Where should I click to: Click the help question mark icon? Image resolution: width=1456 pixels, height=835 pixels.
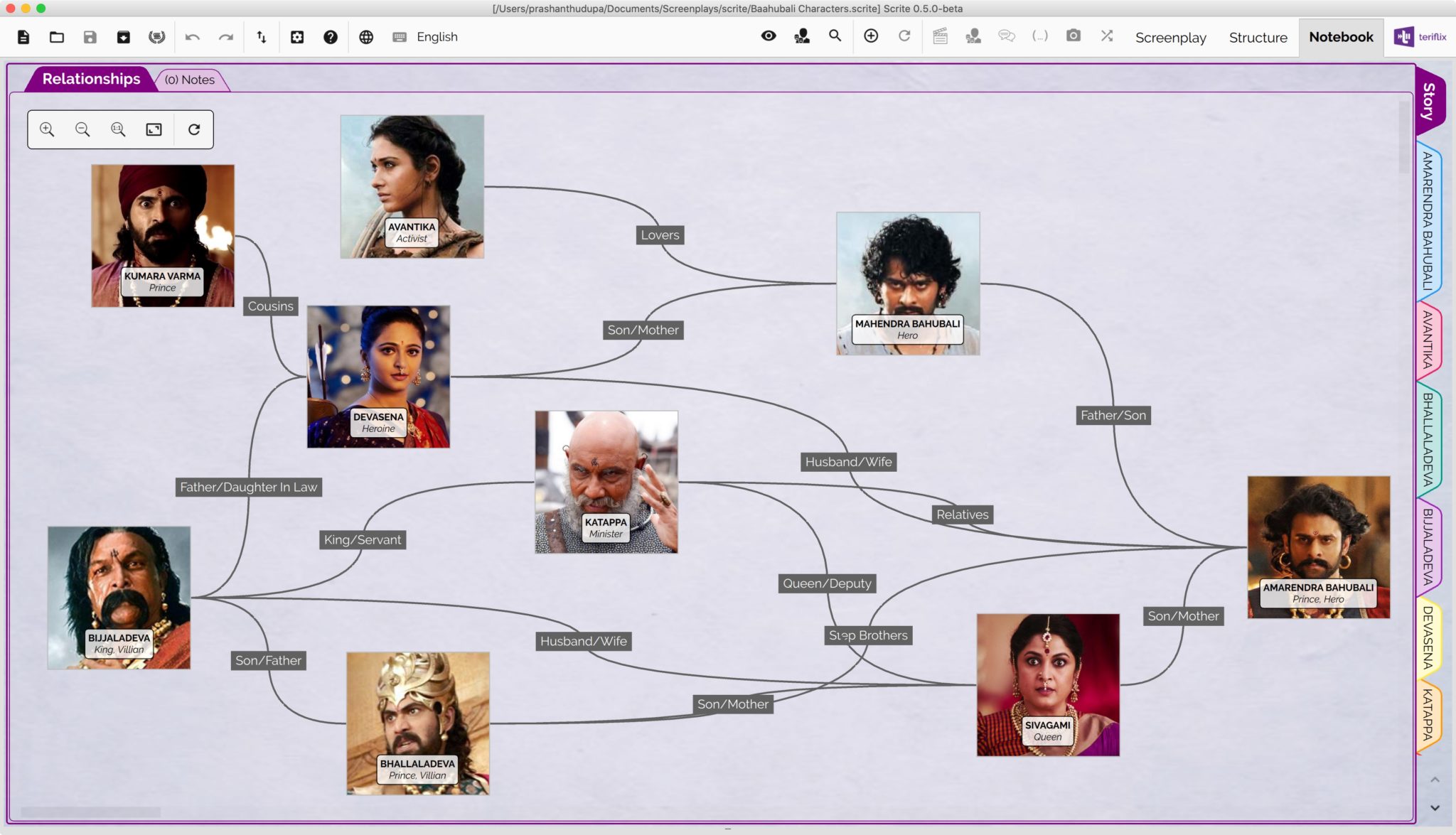pos(331,37)
